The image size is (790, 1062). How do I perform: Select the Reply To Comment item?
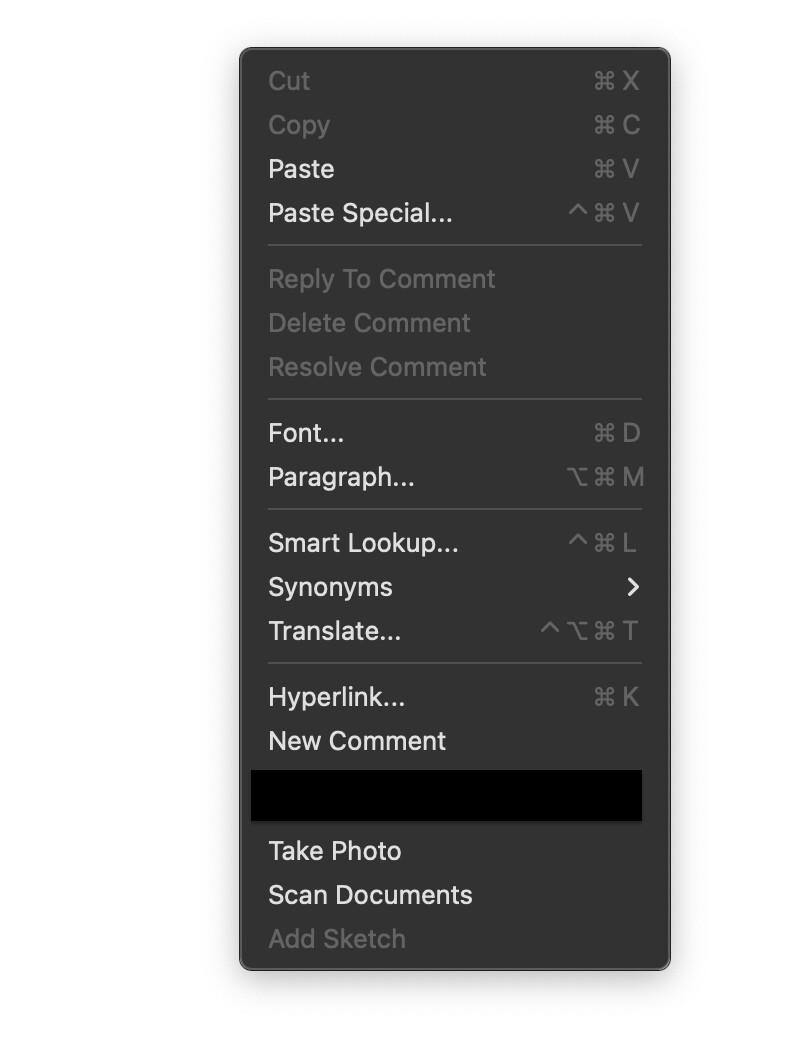pyautogui.click(x=455, y=279)
